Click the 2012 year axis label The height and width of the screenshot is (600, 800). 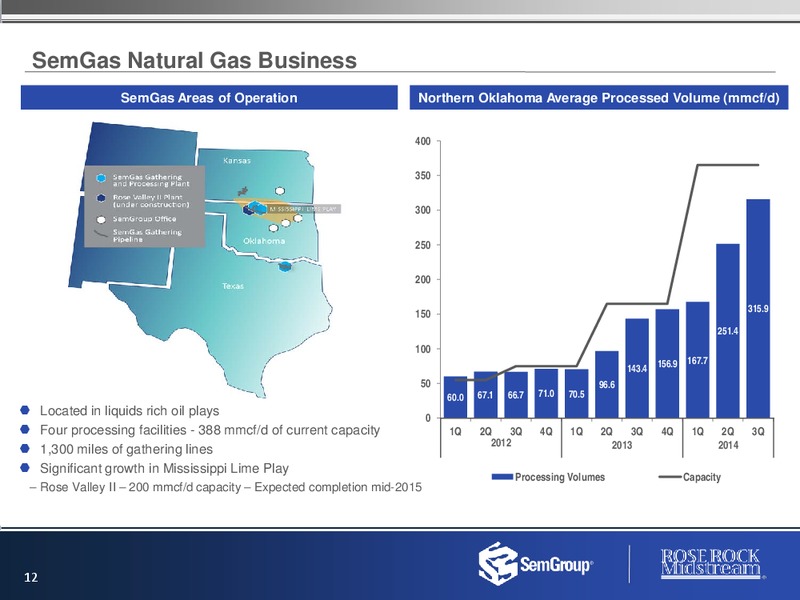click(501, 443)
